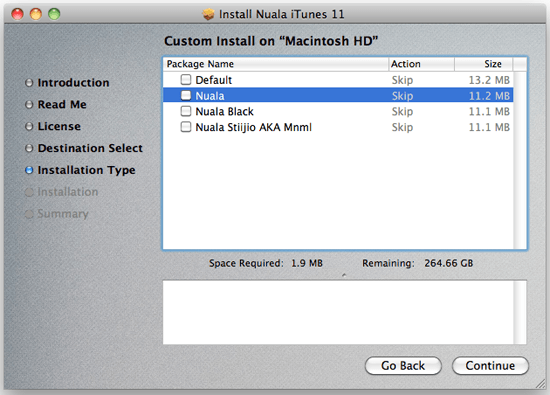The image size is (550, 395).
Task: Select the Nuala Stiijio AKA Mnml row name
Action: click(x=254, y=127)
